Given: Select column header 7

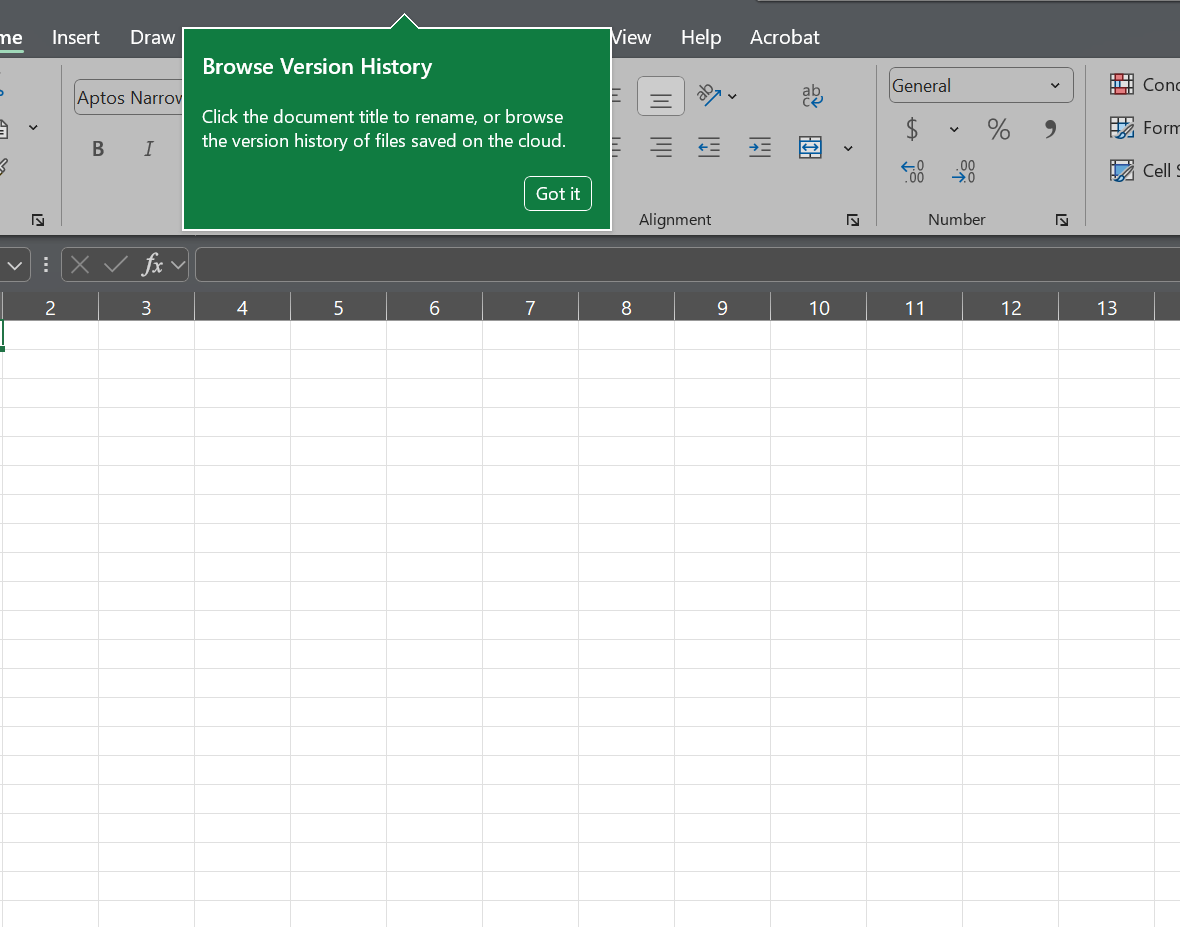Looking at the screenshot, I should coord(530,307).
